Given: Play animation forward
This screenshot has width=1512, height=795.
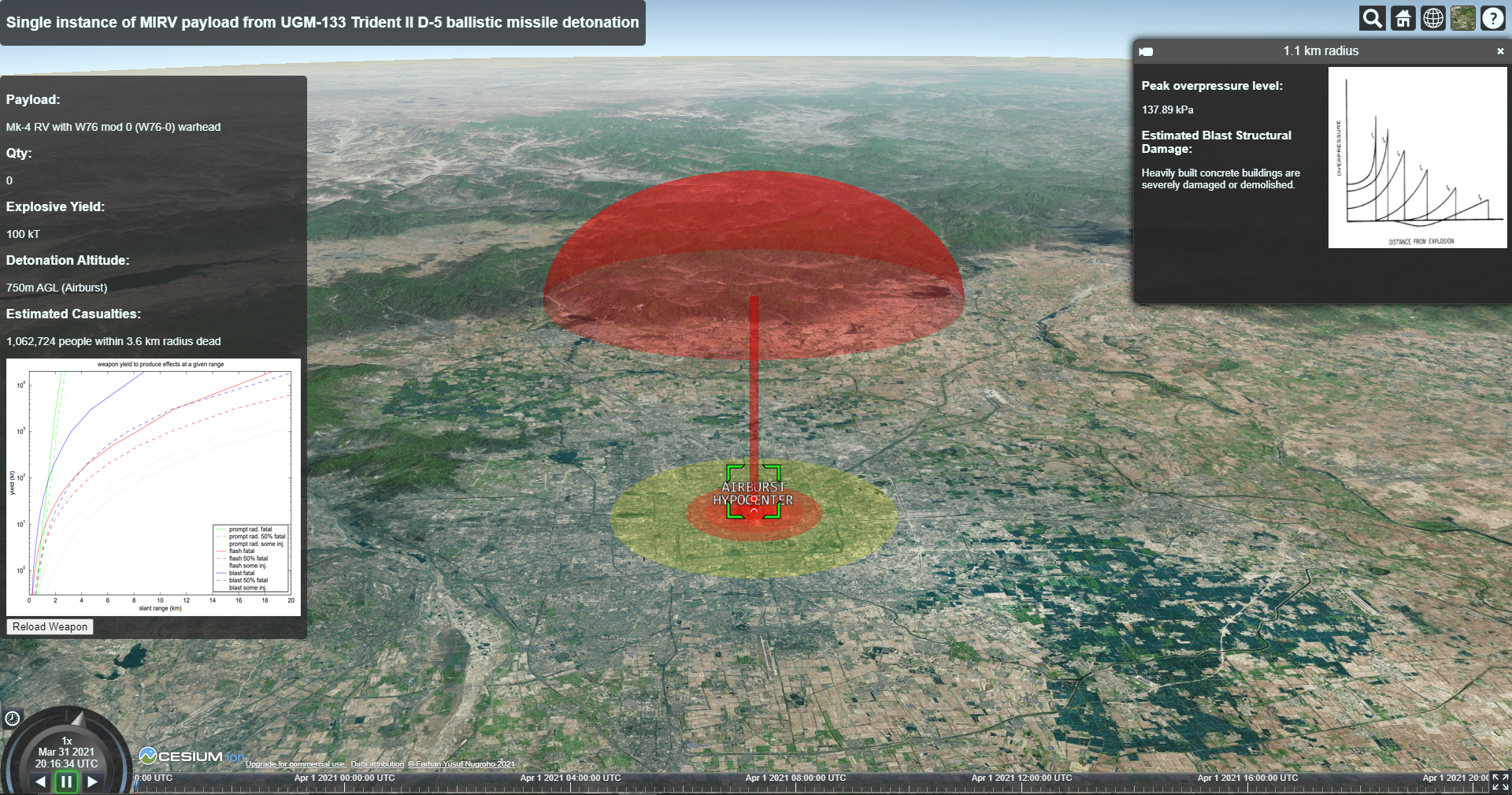Looking at the screenshot, I should 92,782.
